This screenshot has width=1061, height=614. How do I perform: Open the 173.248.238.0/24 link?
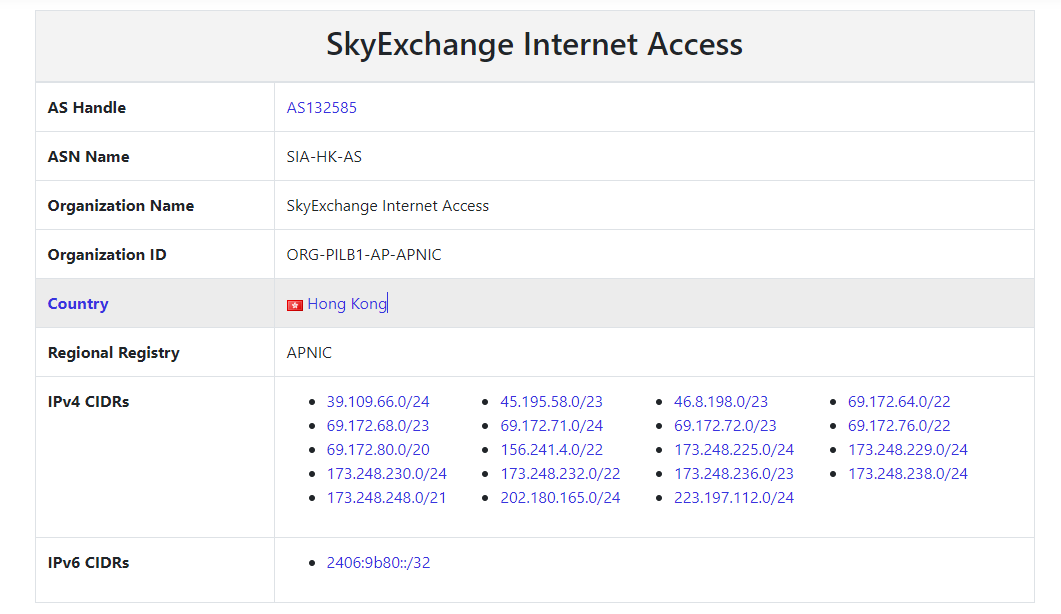[x=907, y=474]
